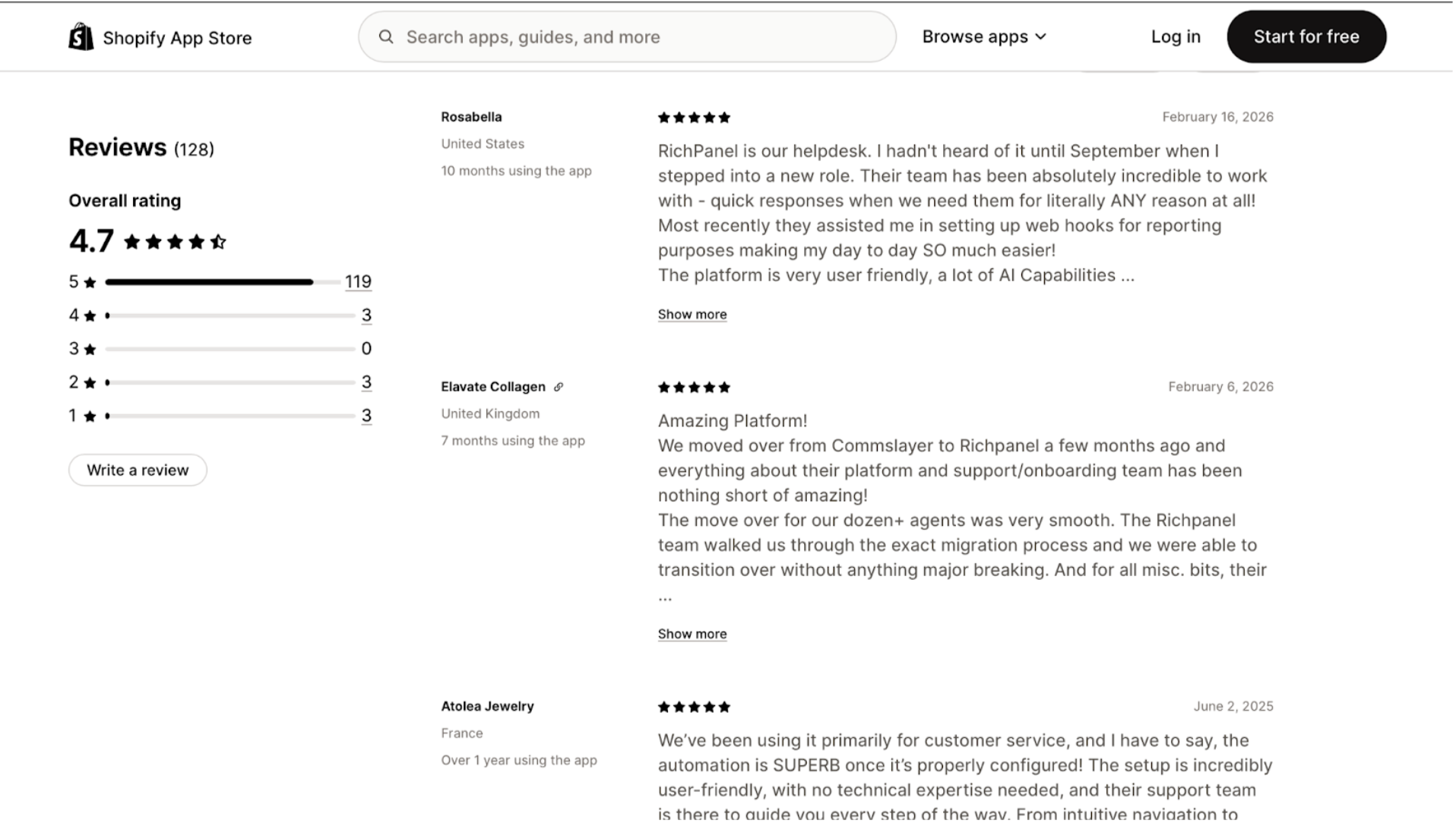Click the 5-star rating progress bar
Screen dimensions: 1456x833
pos(222,282)
